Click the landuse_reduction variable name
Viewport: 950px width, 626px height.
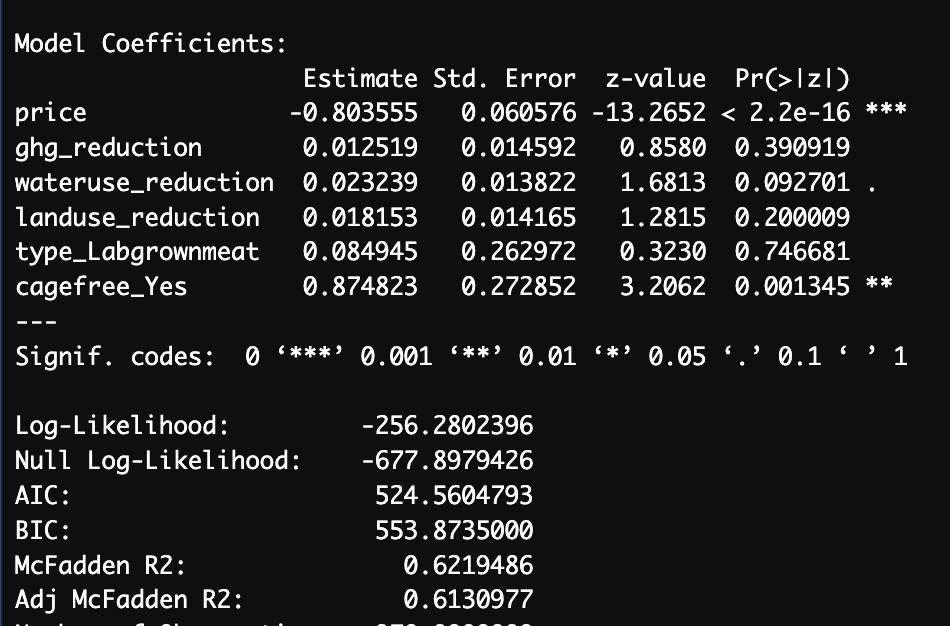pyautogui.click(x=137, y=218)
